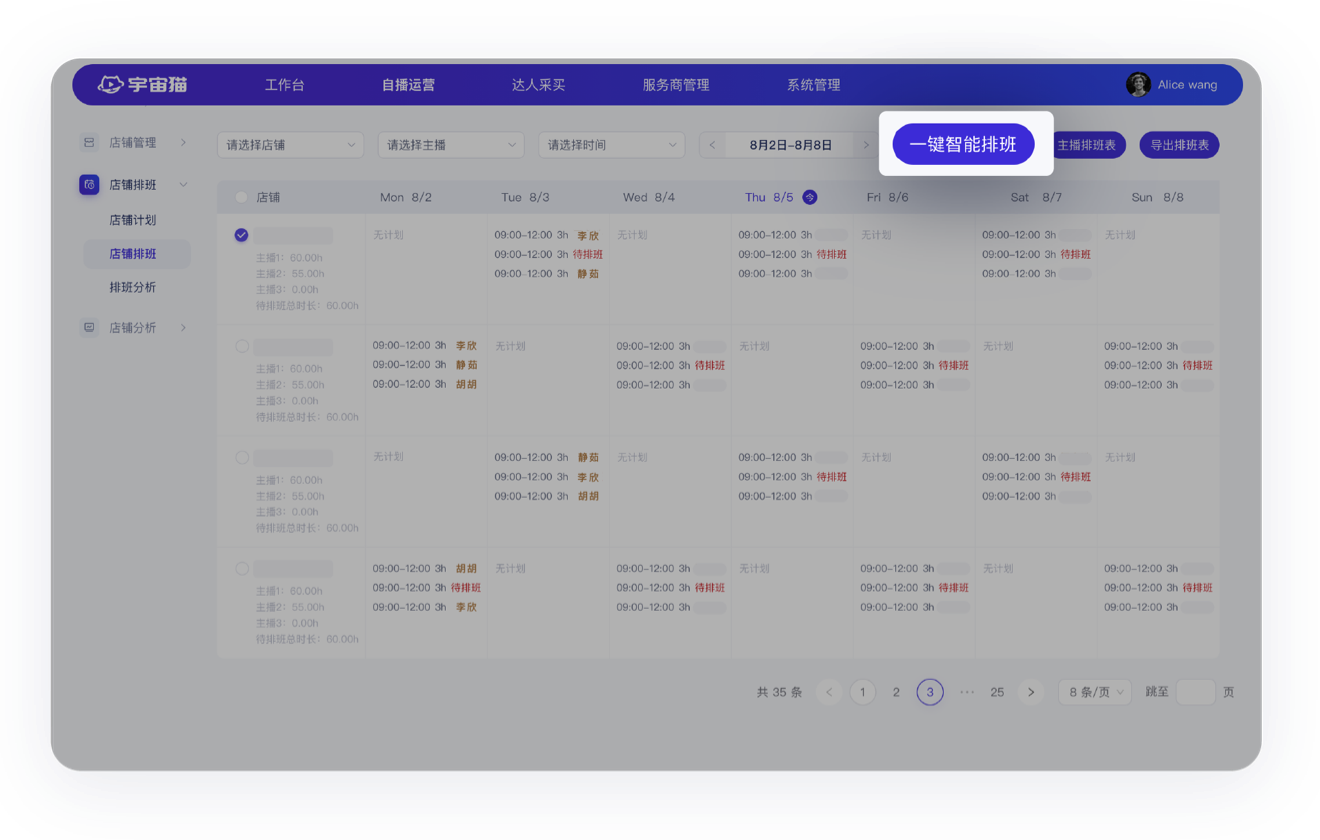Click the 店铺管理 sidebar icon
This screenshot has height=840, width=1320.
(x=89, y=143)
